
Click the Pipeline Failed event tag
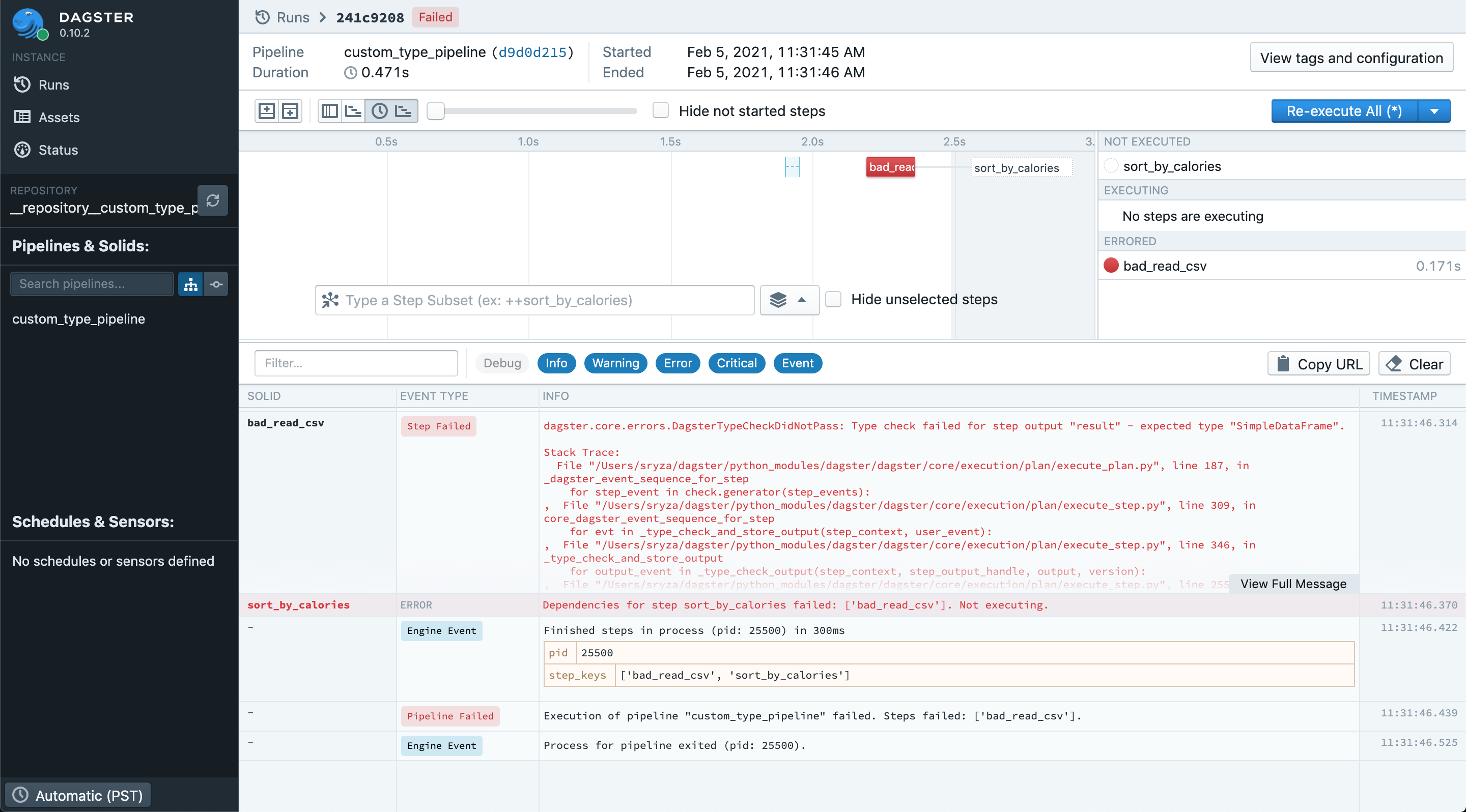(x=450, y=716)
